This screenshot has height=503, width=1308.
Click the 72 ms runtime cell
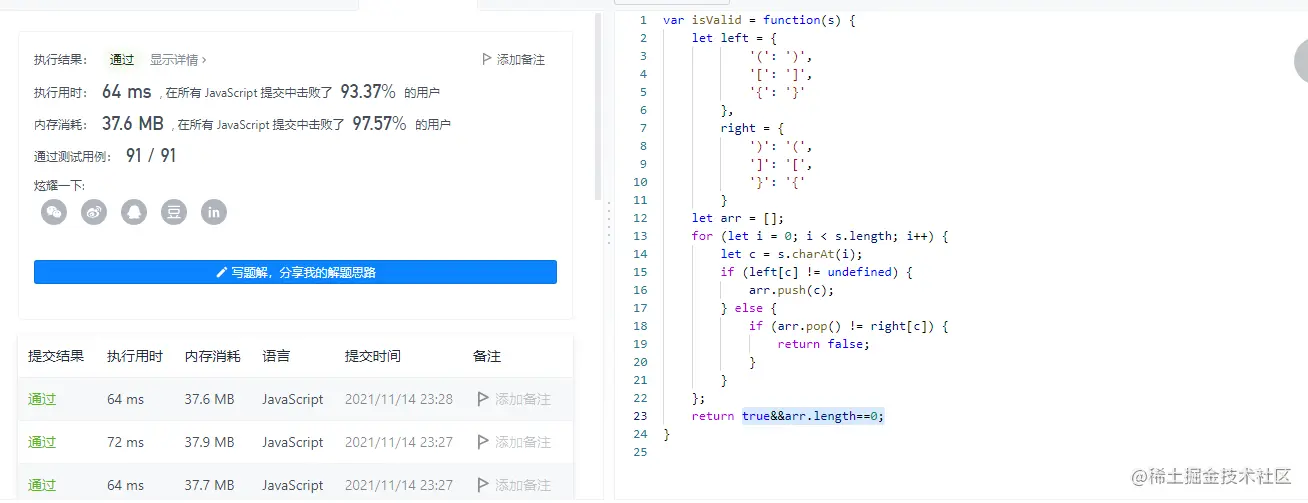tap(126, 442)
